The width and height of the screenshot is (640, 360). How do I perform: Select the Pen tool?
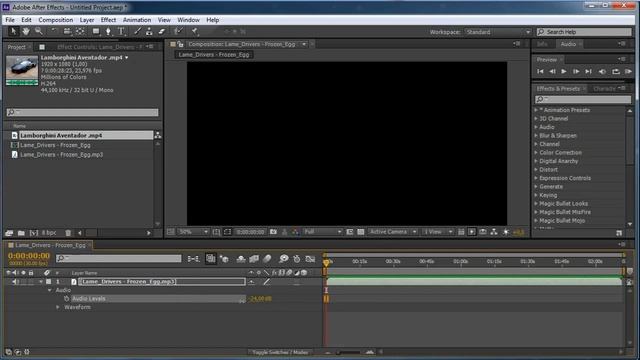pos(108,31)
